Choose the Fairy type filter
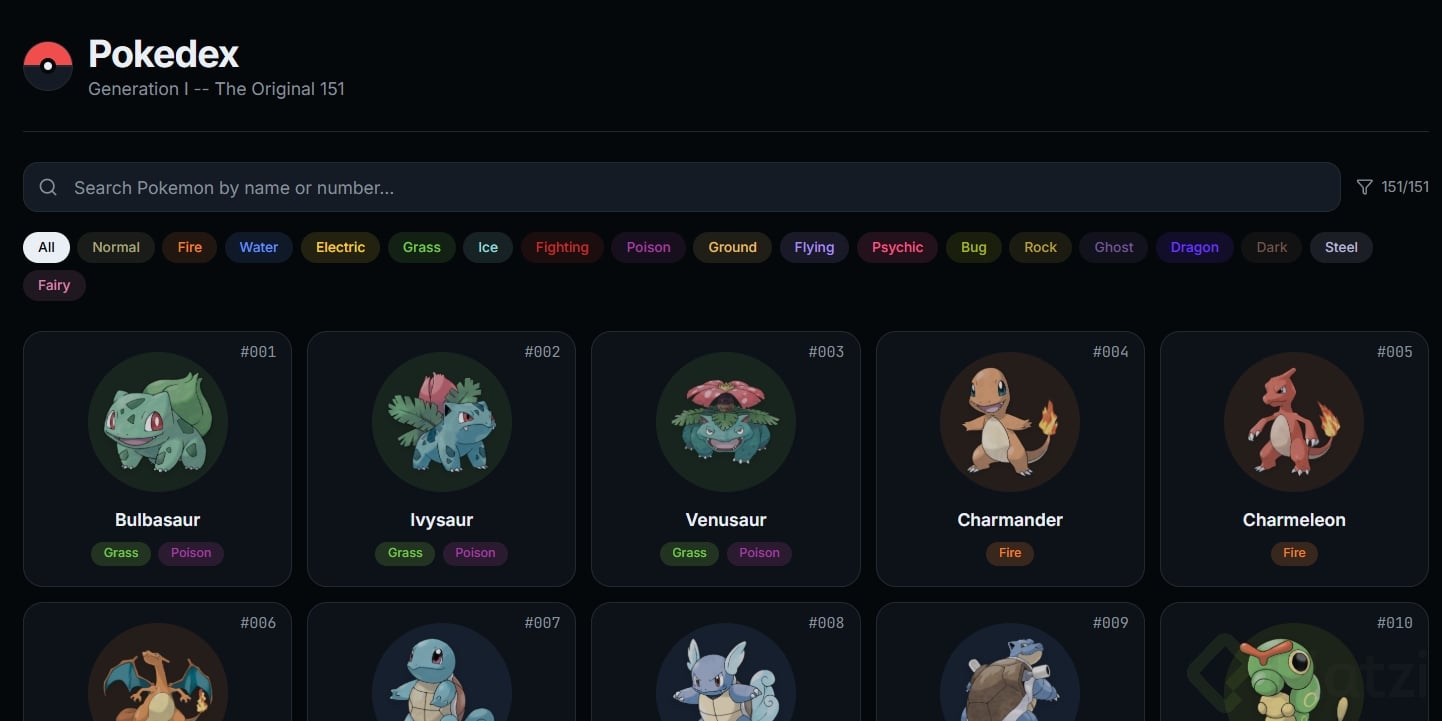 54,285
